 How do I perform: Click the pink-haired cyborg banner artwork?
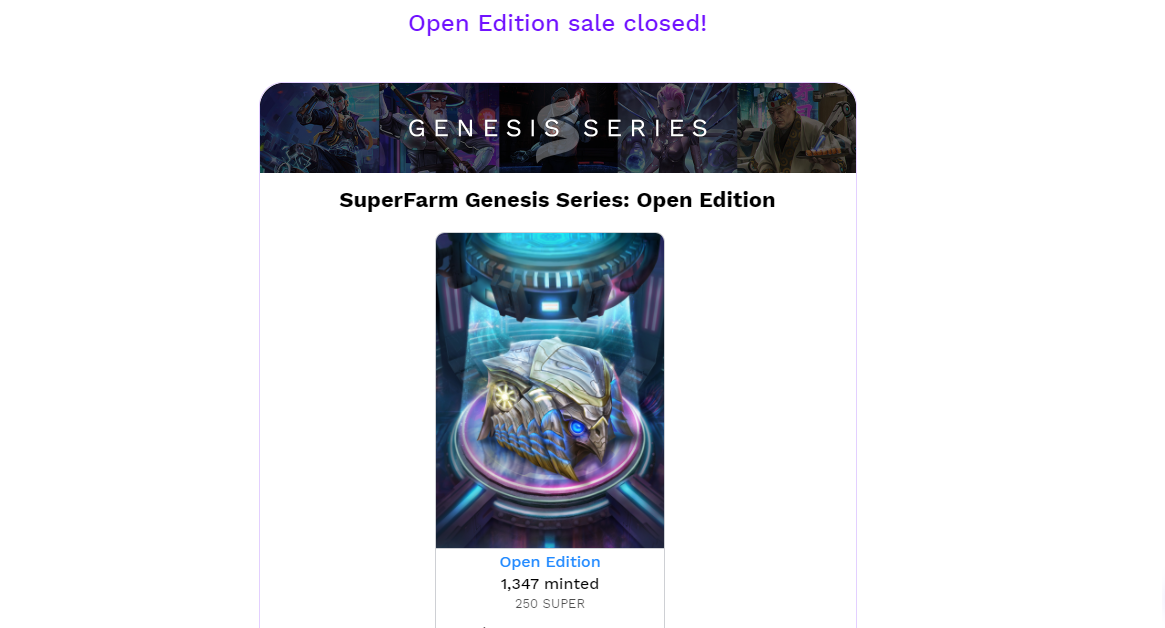[677, 128]
